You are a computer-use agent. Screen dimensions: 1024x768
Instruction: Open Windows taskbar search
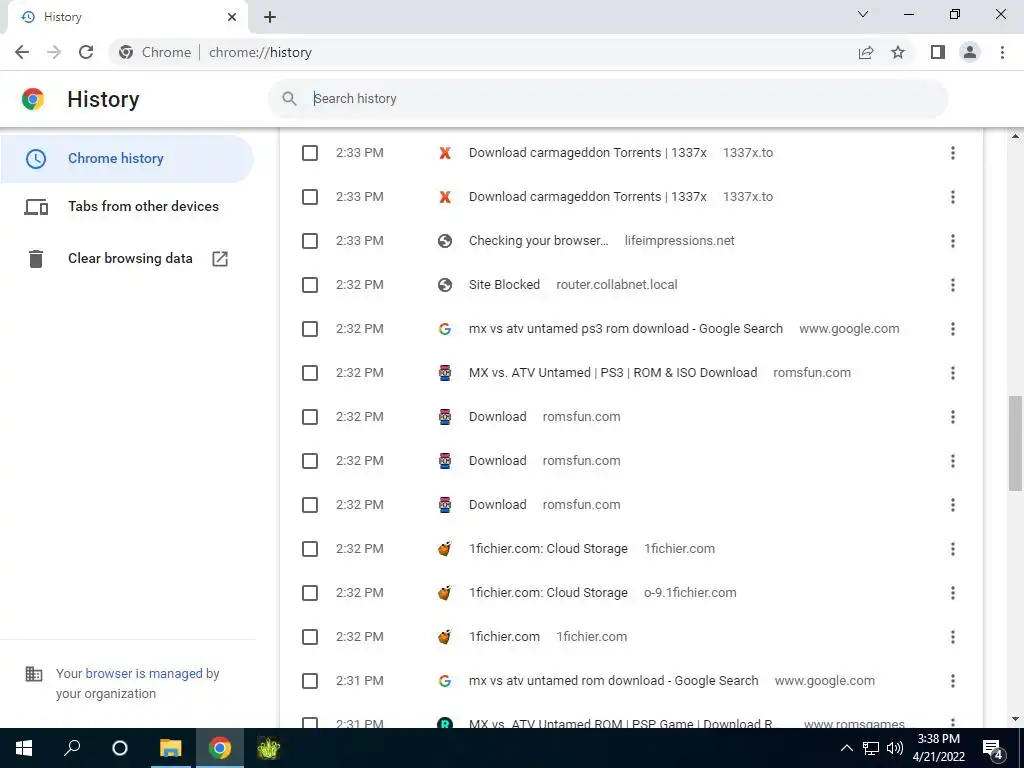tap(72, 748)
